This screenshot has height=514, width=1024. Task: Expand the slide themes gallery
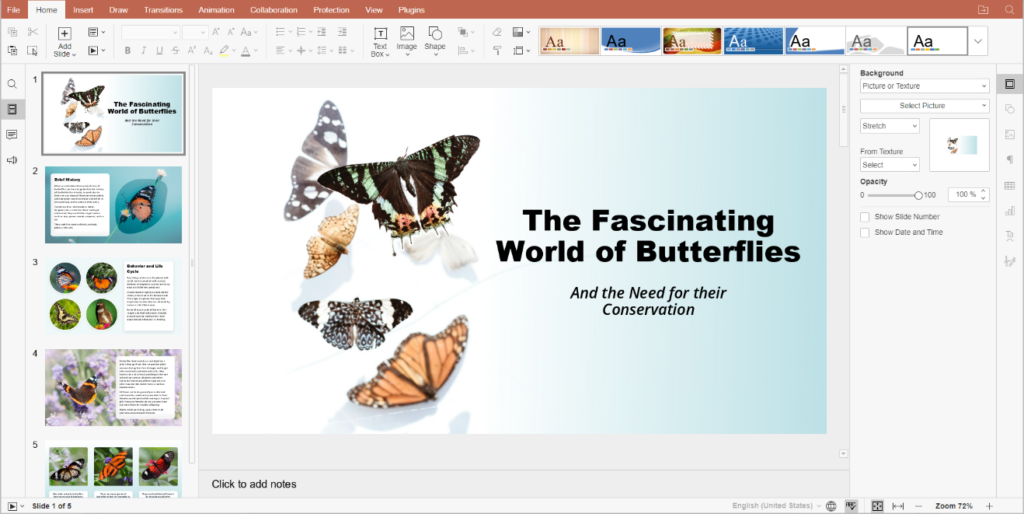coord(978,41)
